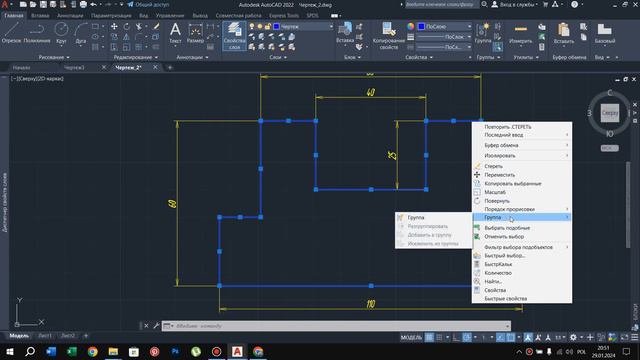This screenshot has height=360, width=640.
Task: Open Свойства слоя layer properties
Action: click(234, 36)
